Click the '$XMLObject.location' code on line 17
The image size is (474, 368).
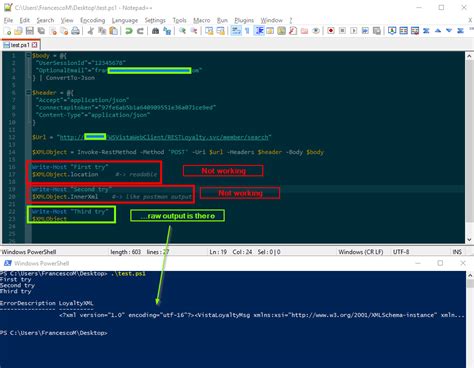click(65, 174)
